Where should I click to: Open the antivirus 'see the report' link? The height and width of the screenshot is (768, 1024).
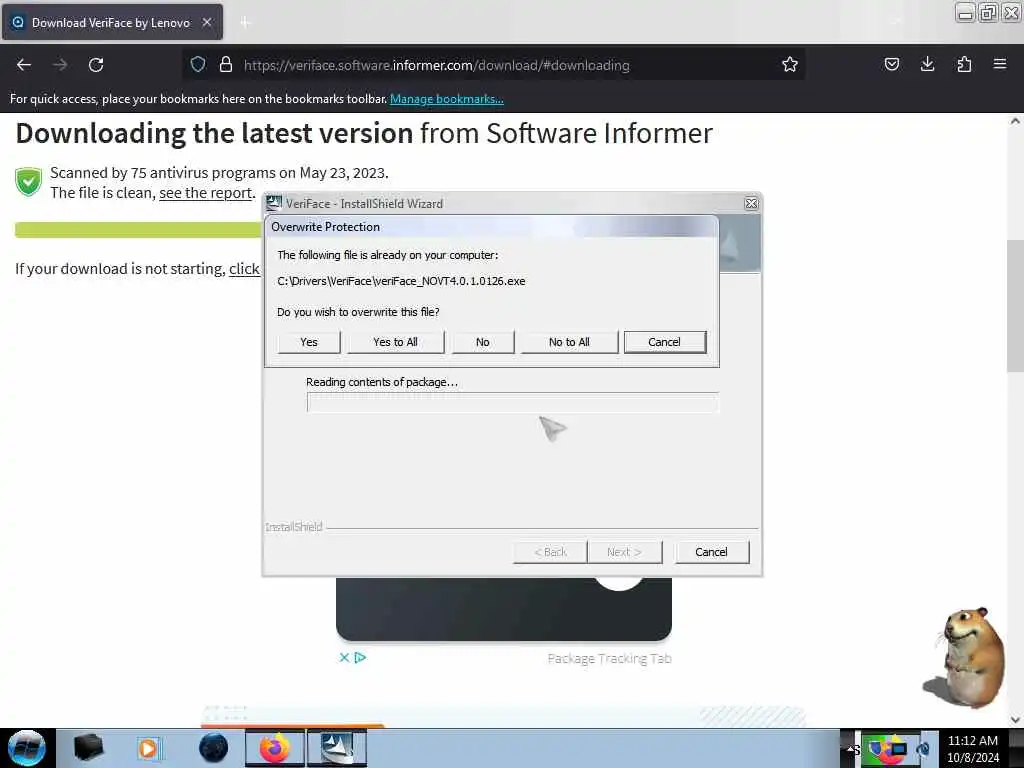tap(206, 193)
